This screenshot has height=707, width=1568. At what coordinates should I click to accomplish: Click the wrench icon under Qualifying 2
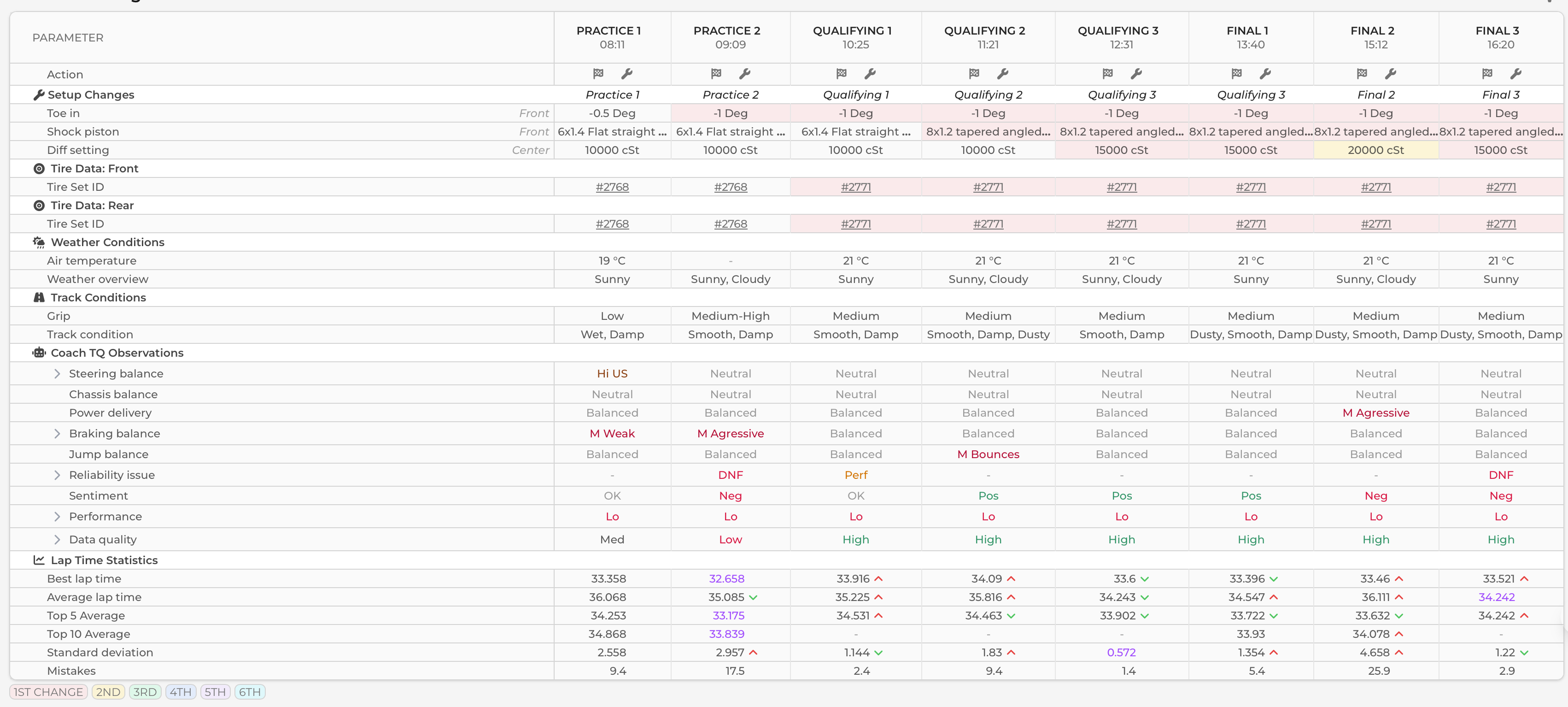pos(1002,74)
